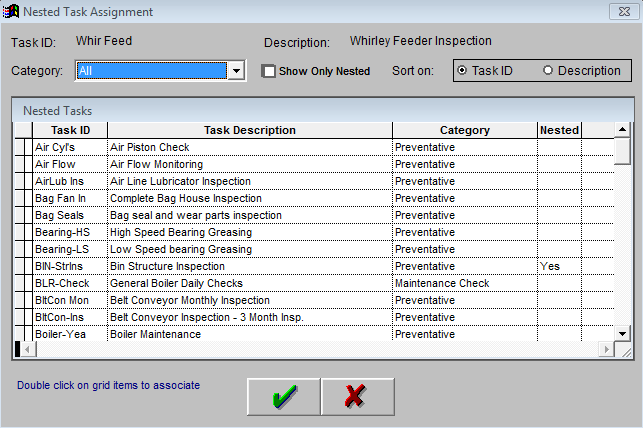The height and width of the screenshot is (428, 643).
Task: Enable Show Only Nested checkbox
Action: coord(269,71)
